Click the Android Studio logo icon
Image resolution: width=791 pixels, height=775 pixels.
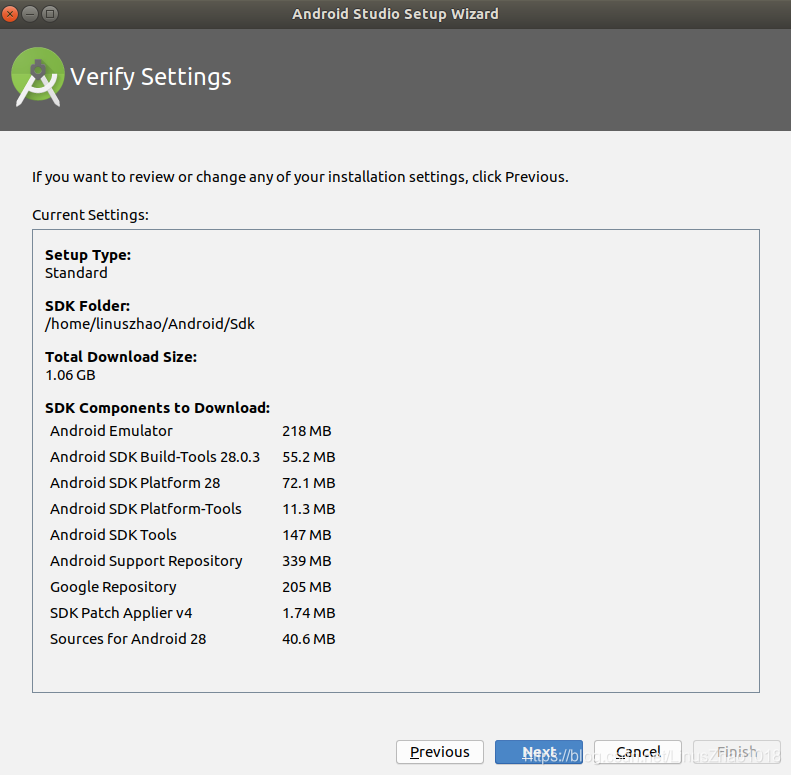click(37, 77)
